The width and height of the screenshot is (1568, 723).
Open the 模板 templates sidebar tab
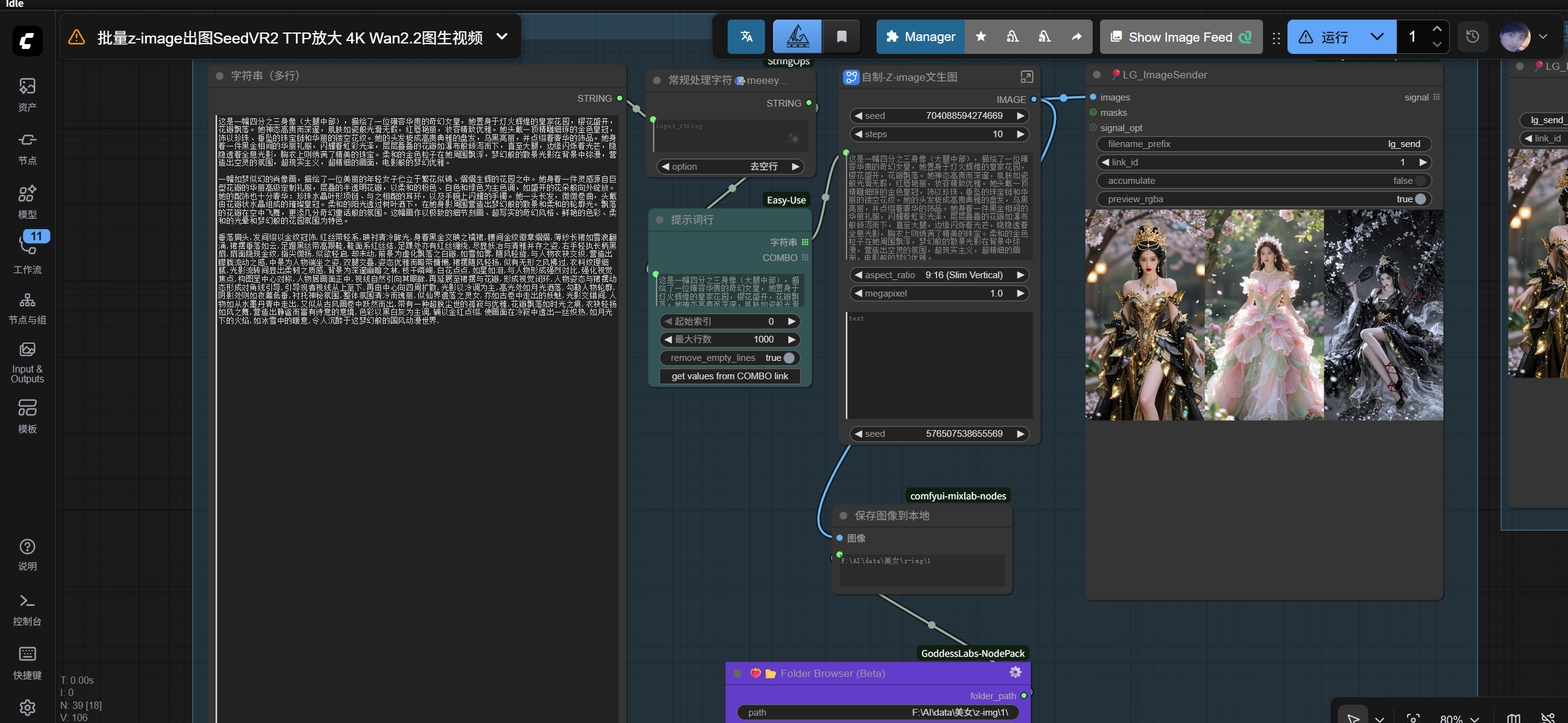28,415
